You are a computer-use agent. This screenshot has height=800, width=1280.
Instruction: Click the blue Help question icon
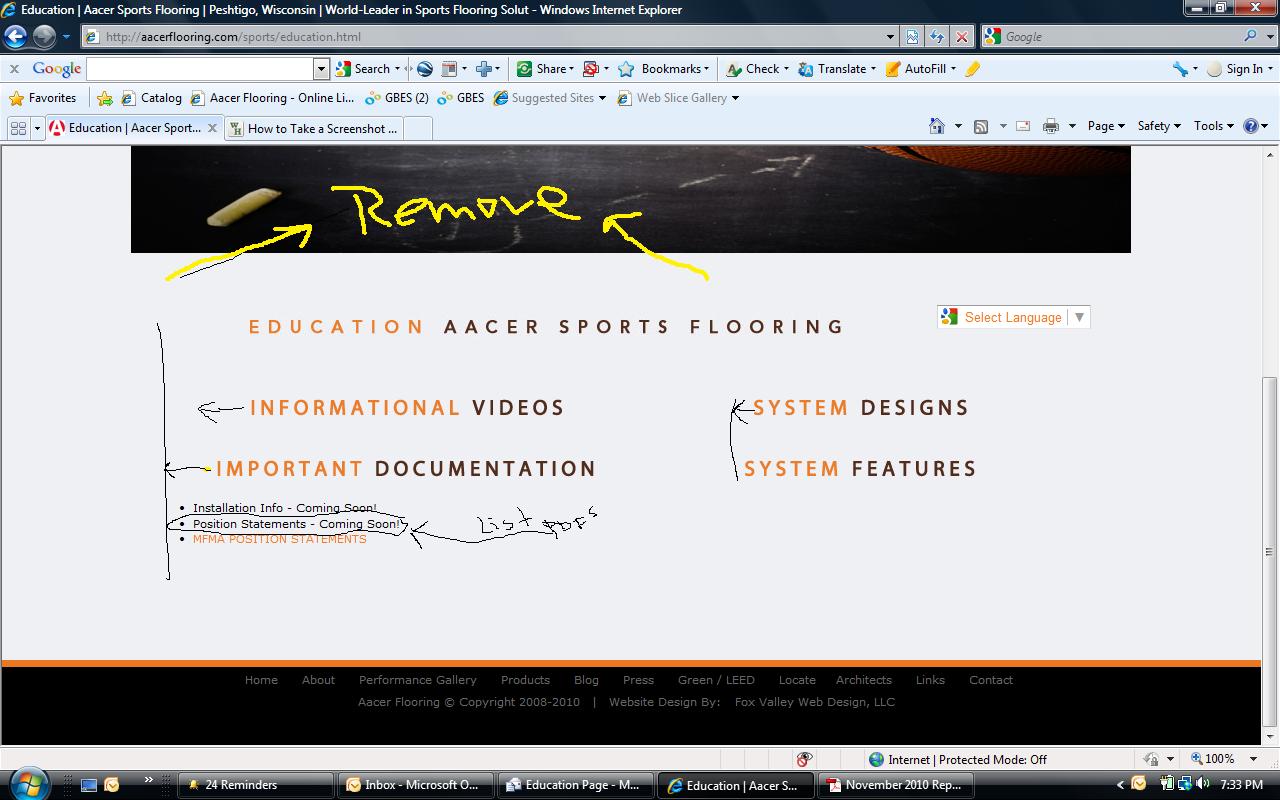[x=1250, y=126]
